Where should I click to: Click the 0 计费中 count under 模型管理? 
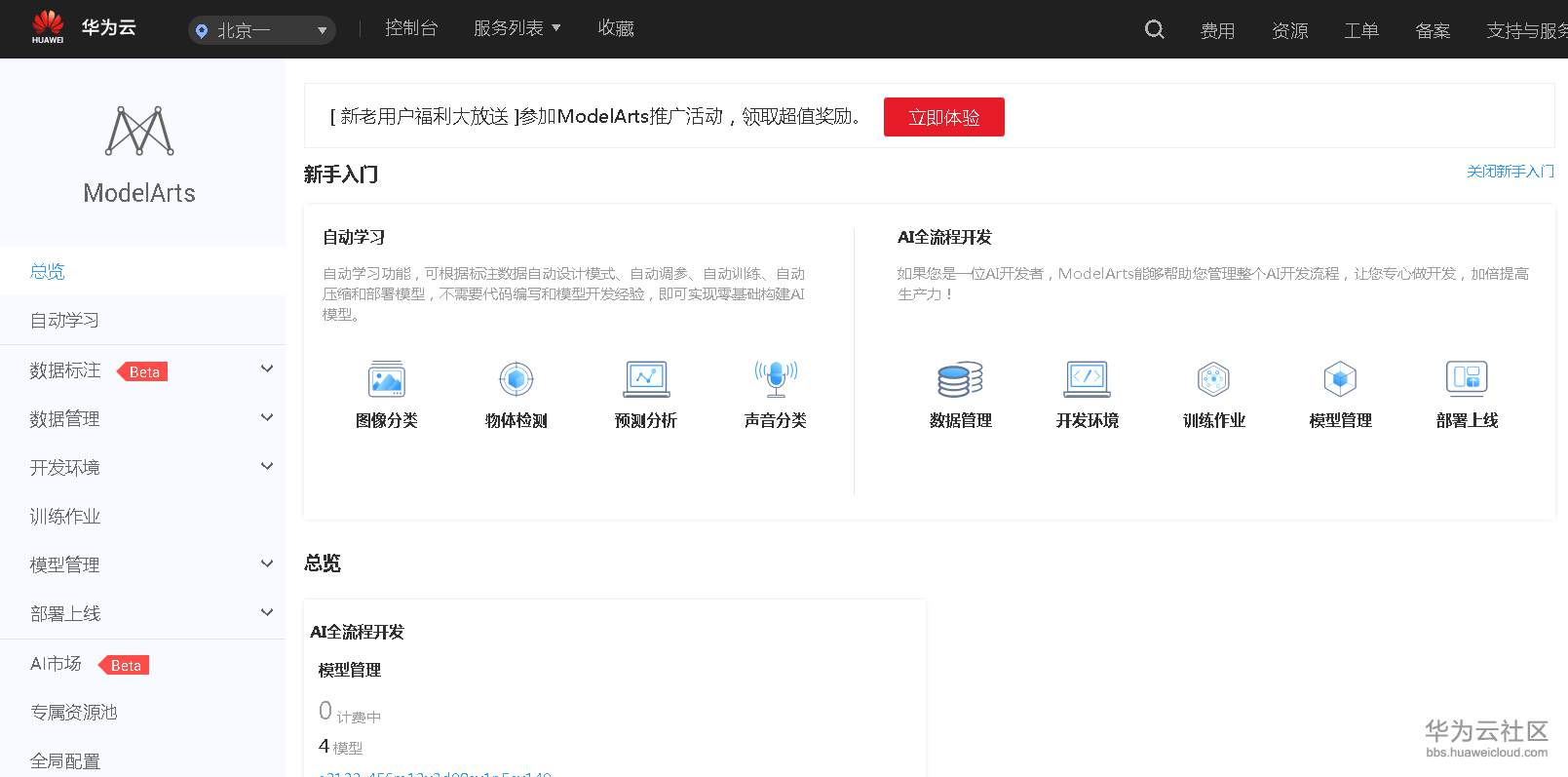coord(350,713)
